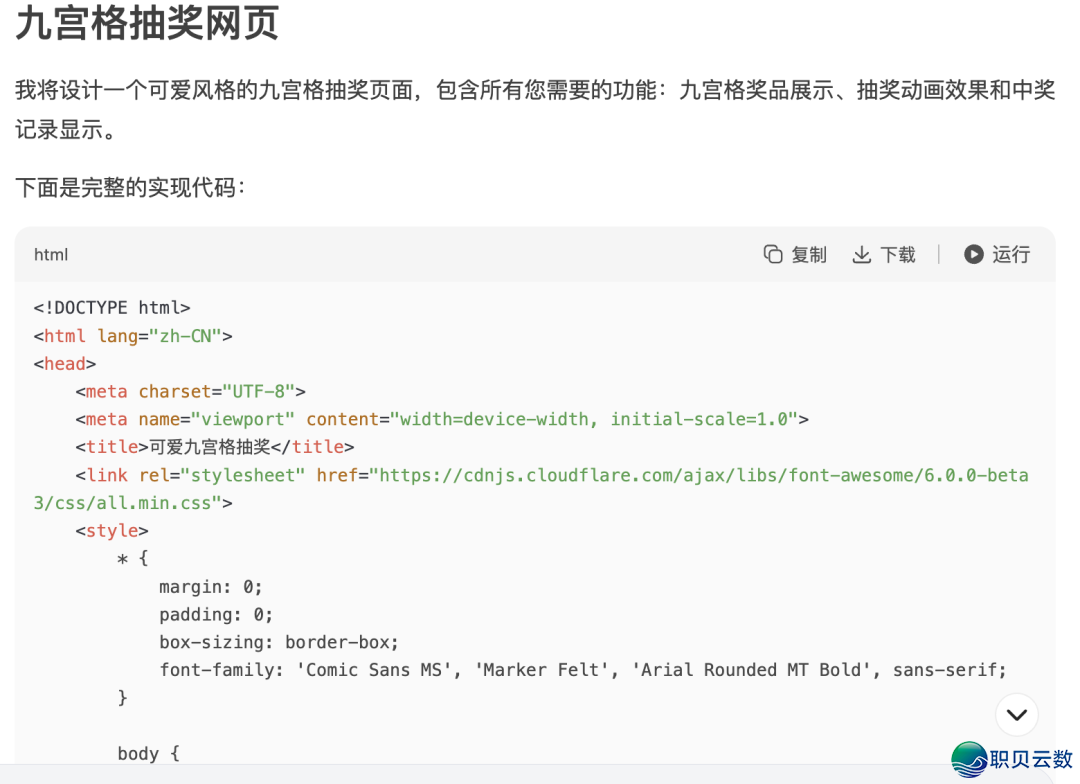The height and width of the screenshot is (784, 1080).
Task: Copy the code via the 复制 label
Action: pos(809,255)
